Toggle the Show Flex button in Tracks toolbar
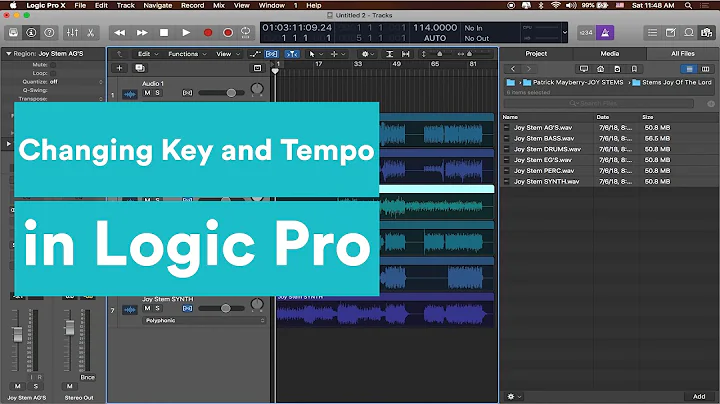This screenshot has width=720, height=404. tap(271, 54)
